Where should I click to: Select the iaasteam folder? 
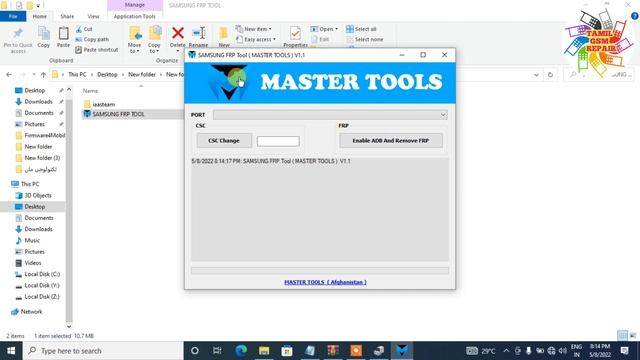pyautogui.click(x=99, y=104)
